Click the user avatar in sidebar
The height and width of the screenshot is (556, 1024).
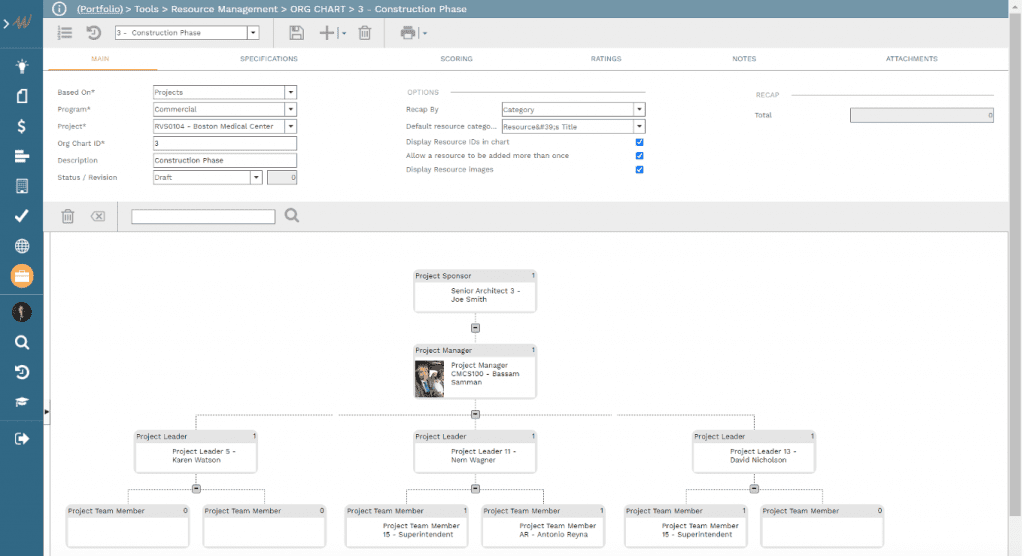point(22,312)
